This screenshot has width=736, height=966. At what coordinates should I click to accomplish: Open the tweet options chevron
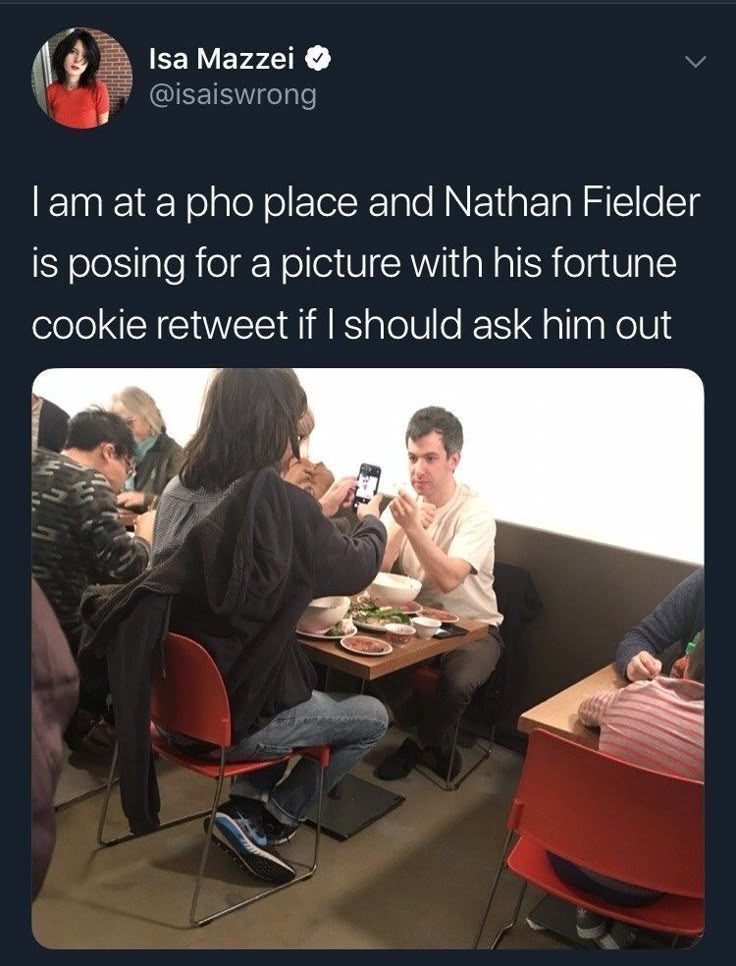[695, 62]
